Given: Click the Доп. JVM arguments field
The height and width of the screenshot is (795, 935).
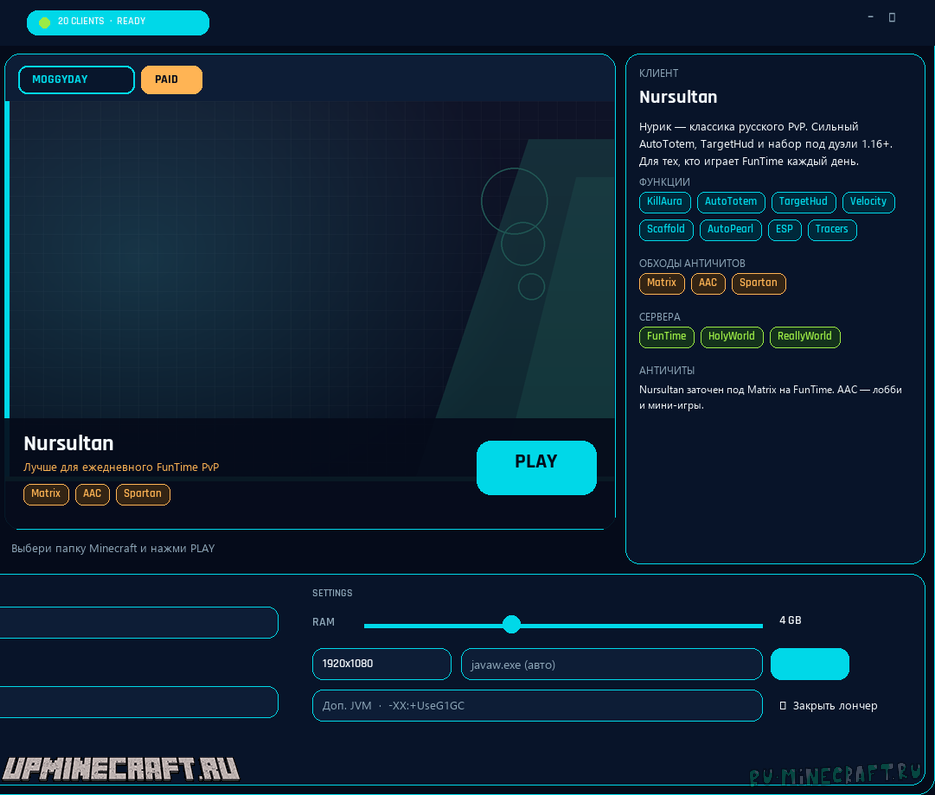Looking at the screenshot, I should point(537,706).
